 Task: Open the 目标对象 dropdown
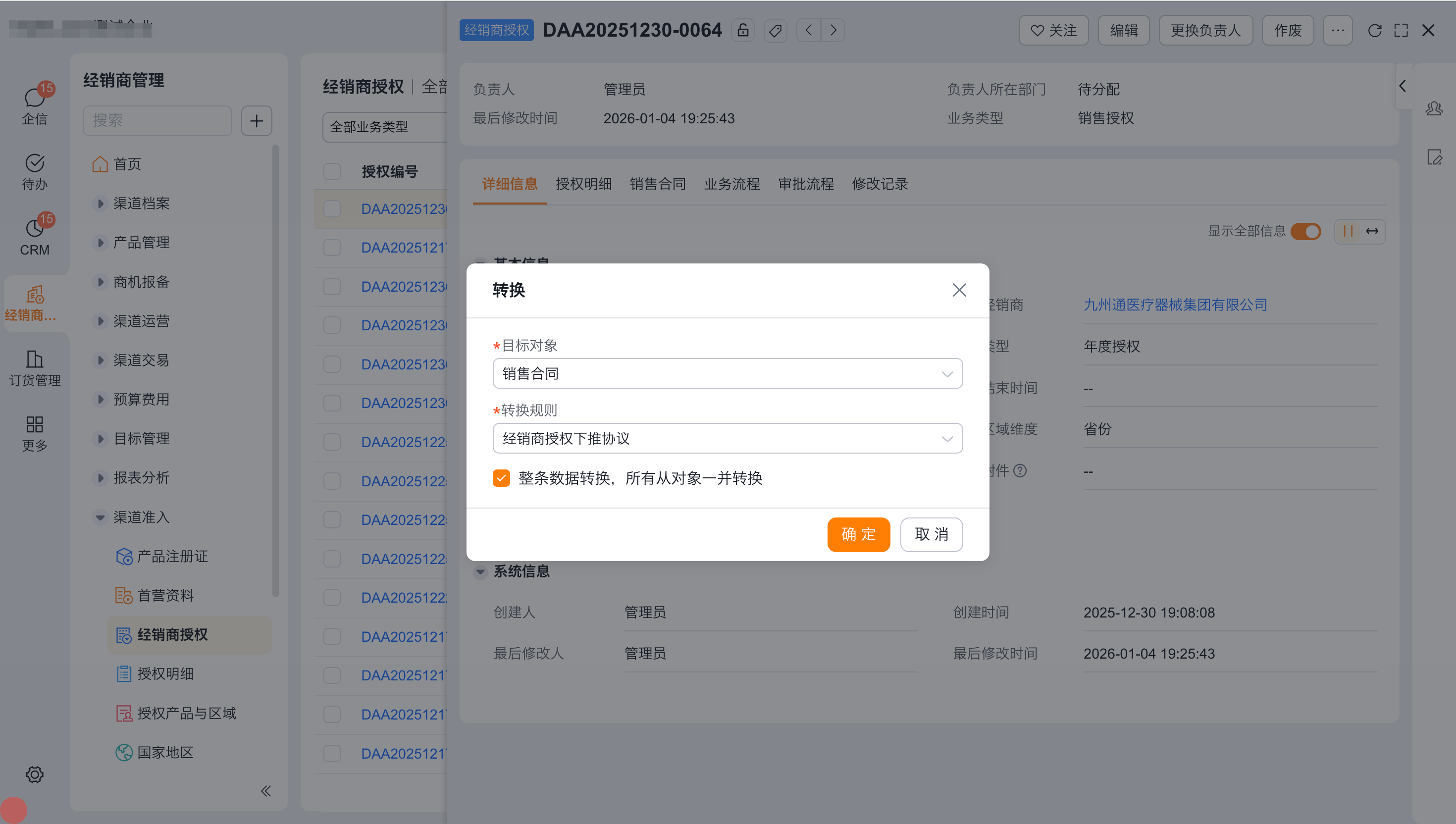pos(727,373)
